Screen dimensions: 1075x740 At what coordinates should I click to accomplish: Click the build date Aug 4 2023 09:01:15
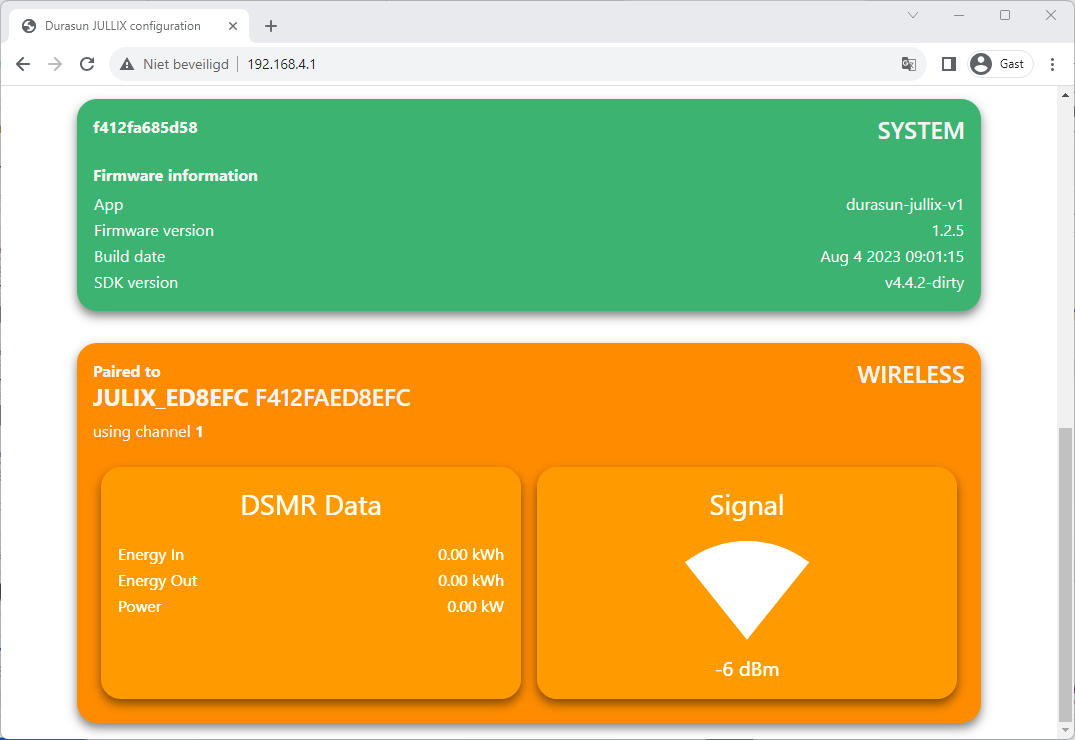[892, 256]
